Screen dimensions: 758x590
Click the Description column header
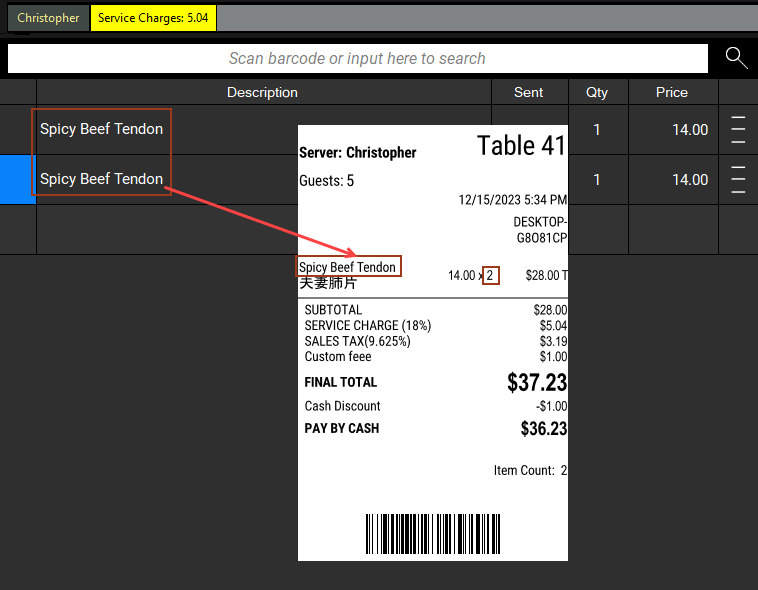262,92
